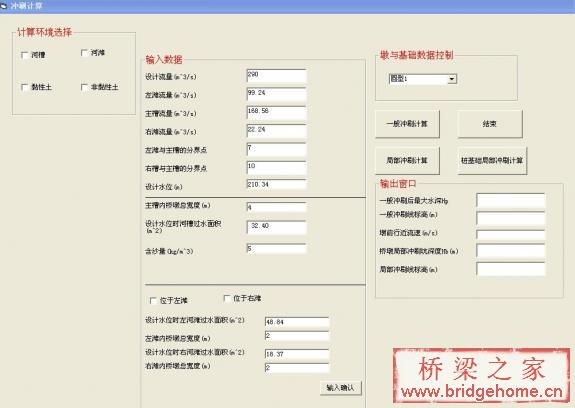
Task: Select the 设计流量 input field
Action: pos(276,76)
